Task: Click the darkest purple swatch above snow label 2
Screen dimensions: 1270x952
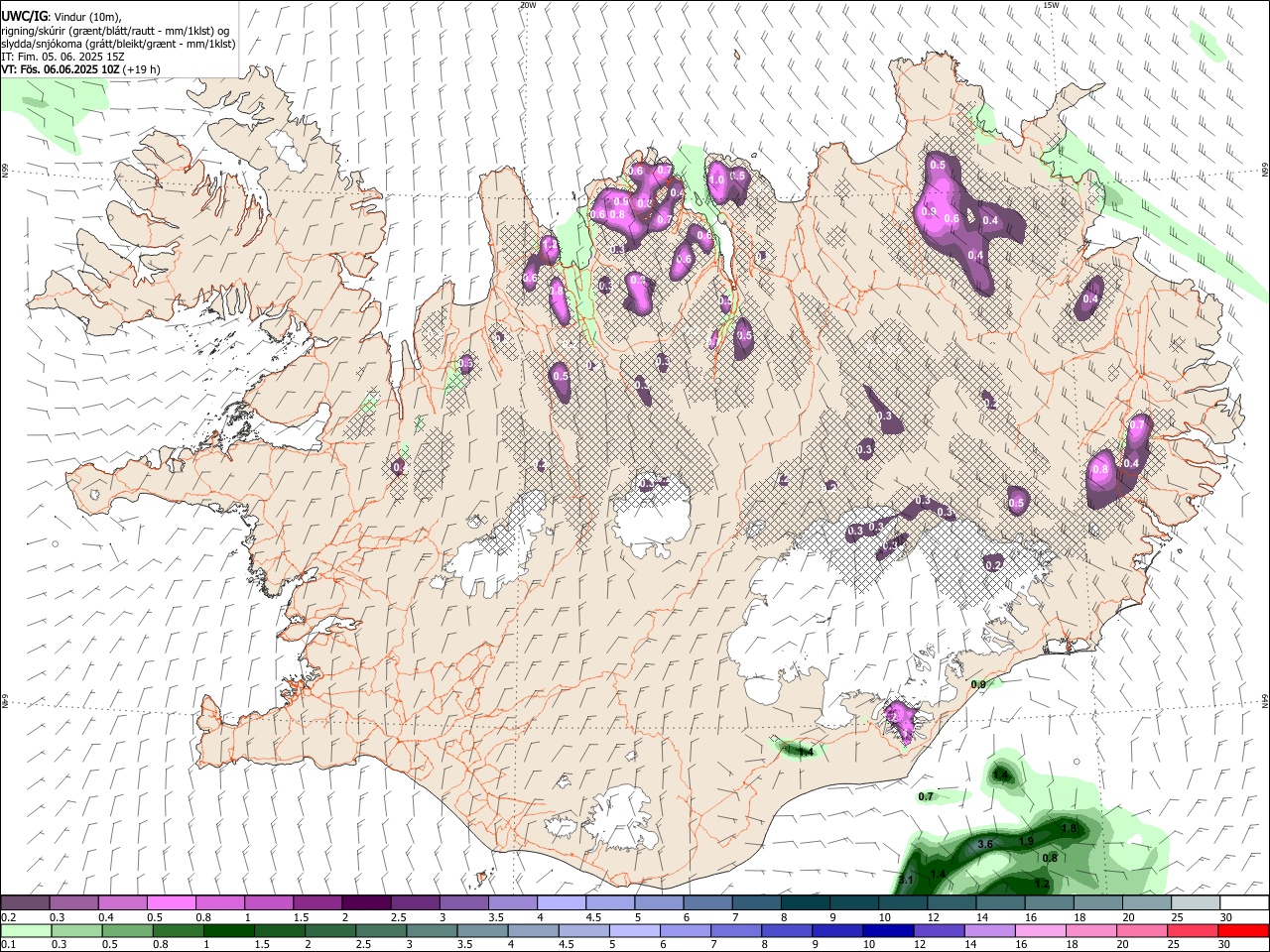Action: tap(365, 903)
